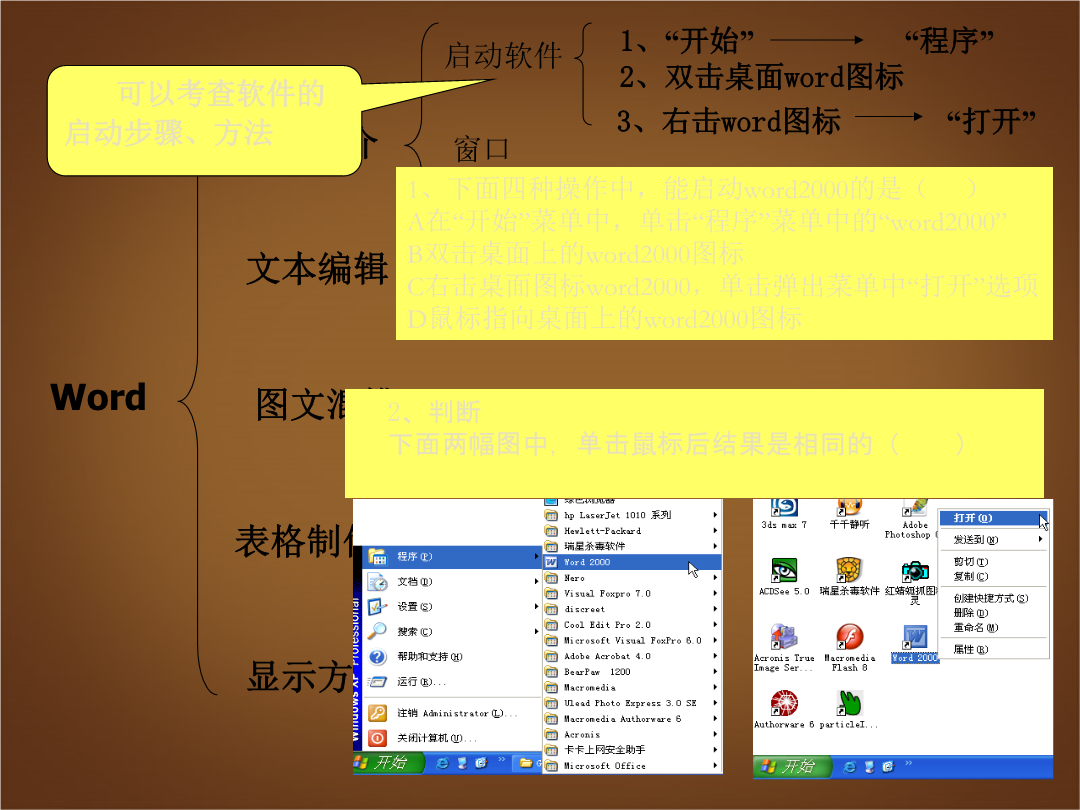Viewport: 1080px width, 810px height.
Task: Click Outlook Express icon beside the open Start menu
Action: pyautogui.click(x=481, y=763)
